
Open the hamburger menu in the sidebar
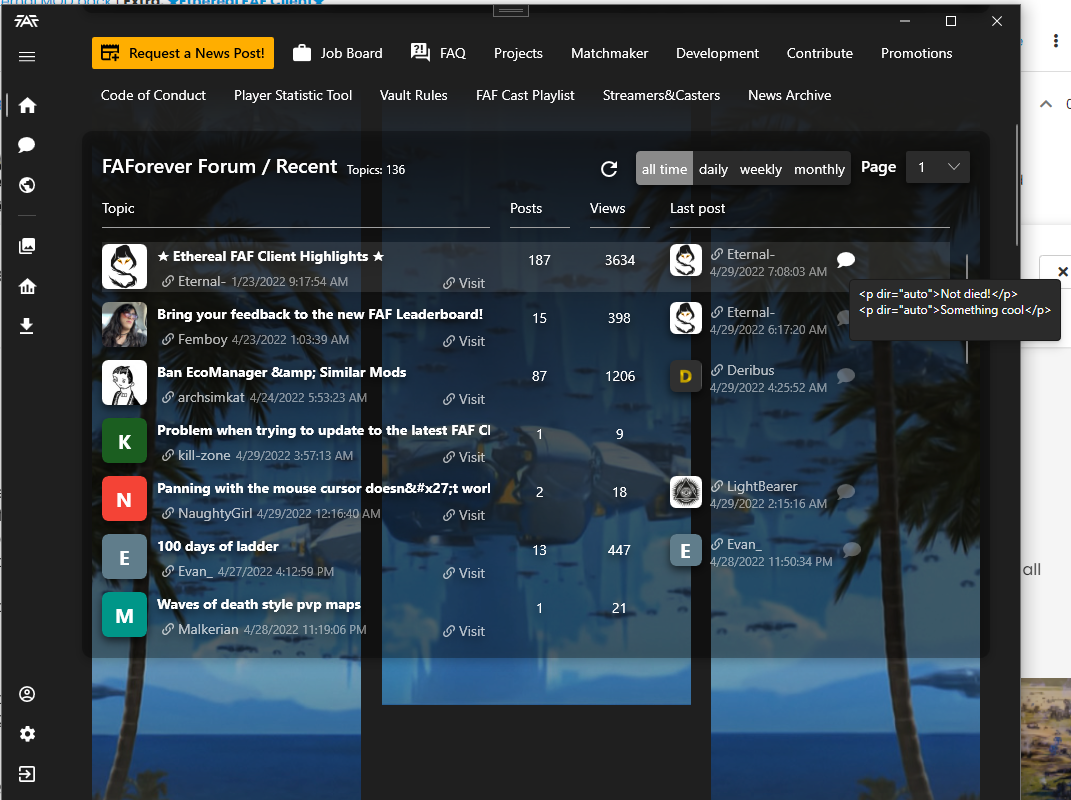[x=27, y=56]
